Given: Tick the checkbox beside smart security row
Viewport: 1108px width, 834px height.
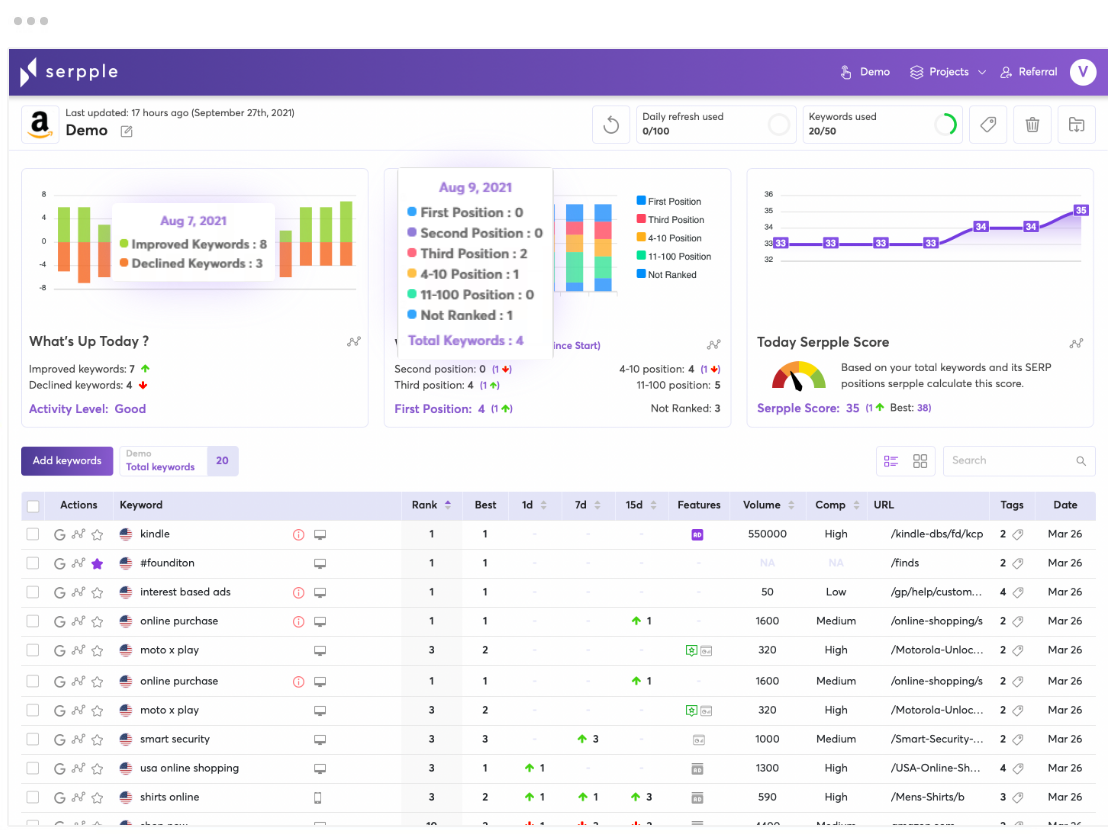Looking at the screenshot, I should (x=33, y=739).
